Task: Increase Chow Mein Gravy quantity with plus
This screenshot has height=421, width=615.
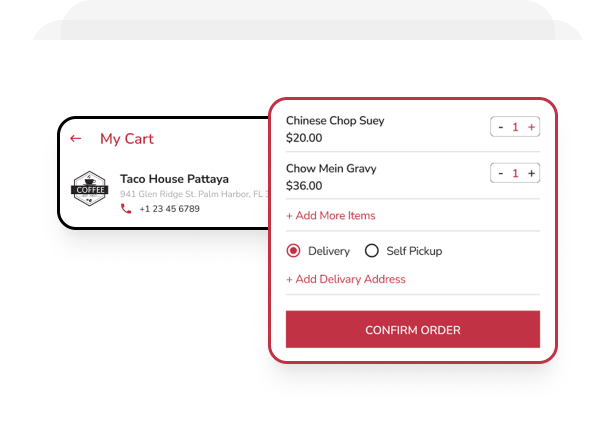Action: click(531, 173)
